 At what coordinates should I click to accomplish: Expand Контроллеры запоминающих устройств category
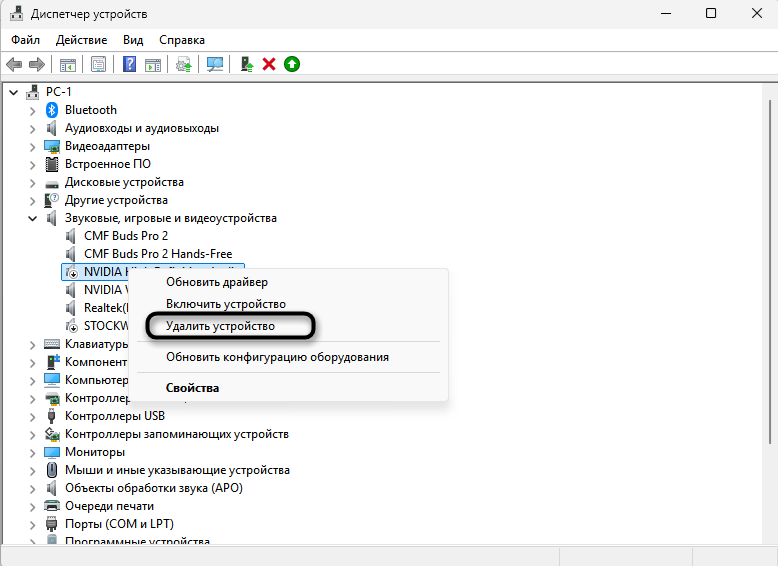33,435
